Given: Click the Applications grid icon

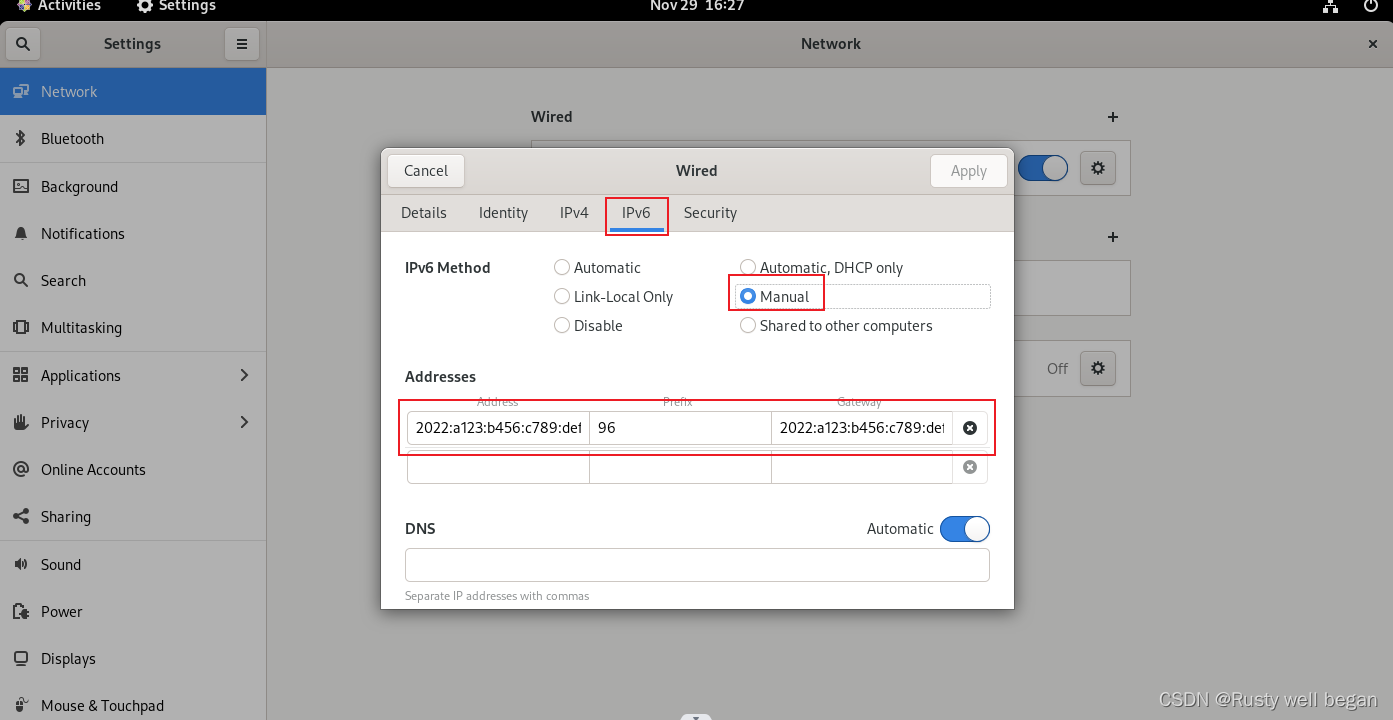Looking at the screenshot, I should coord(20,375).
